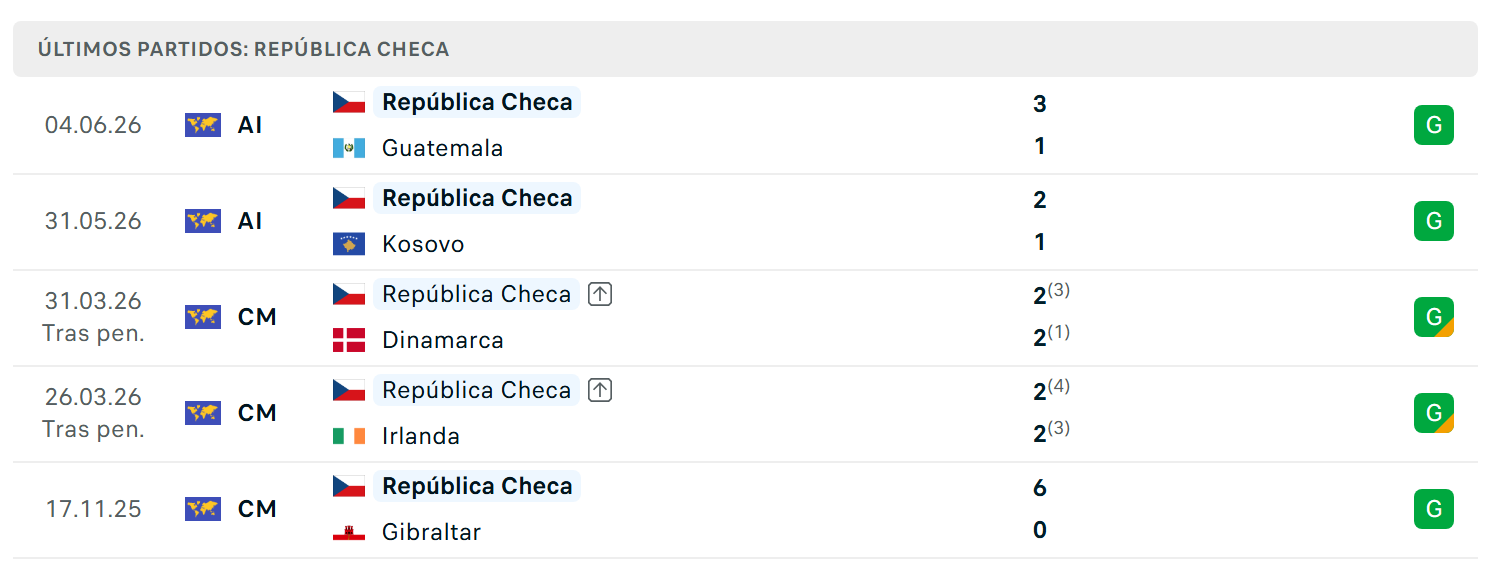Image resolution: width=1496 pixels, height=575 pixels.
Task: Open República Checa team in Guatemala match
Action: tap(477, 102)
